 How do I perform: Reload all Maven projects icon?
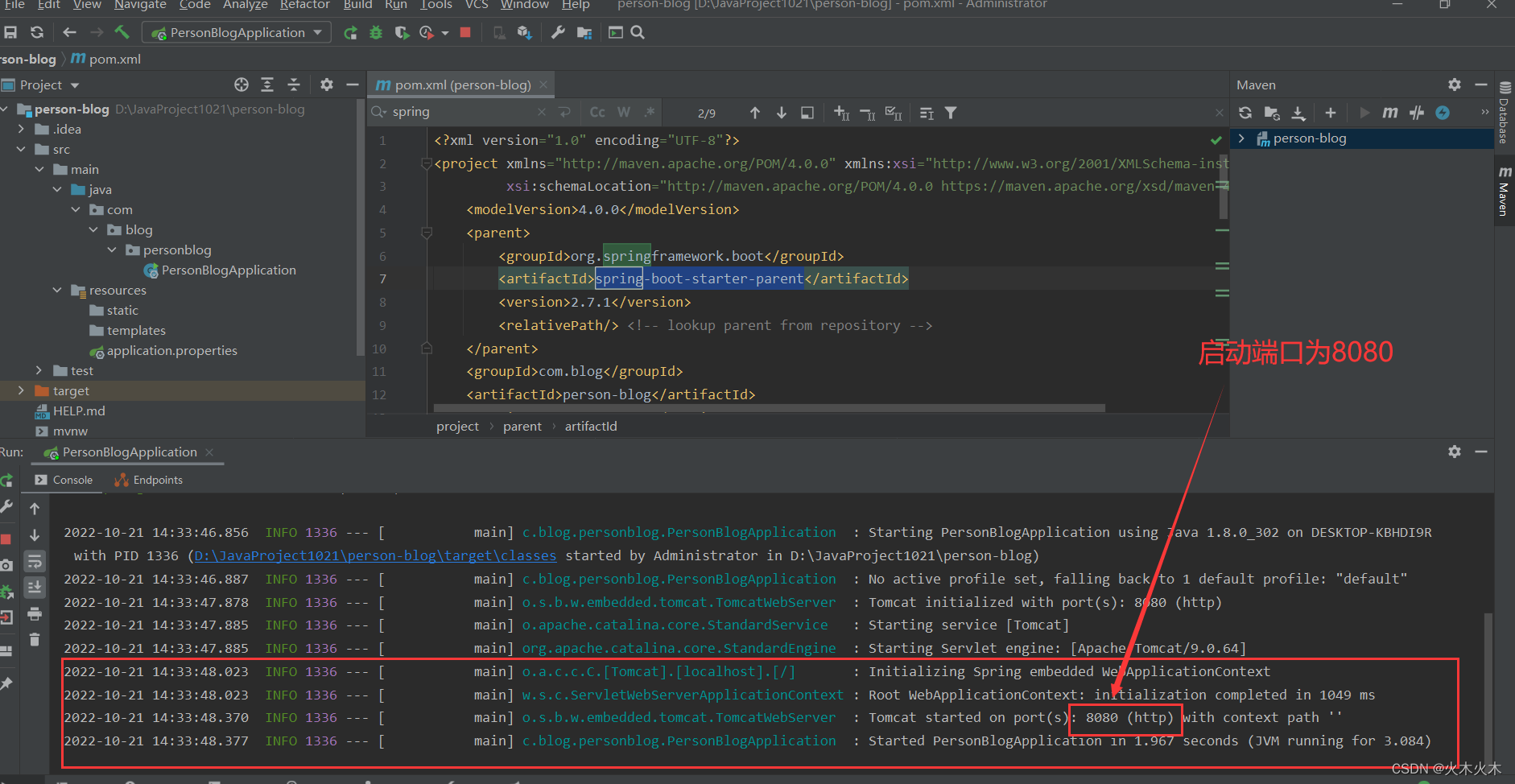tap(1245, 113)
